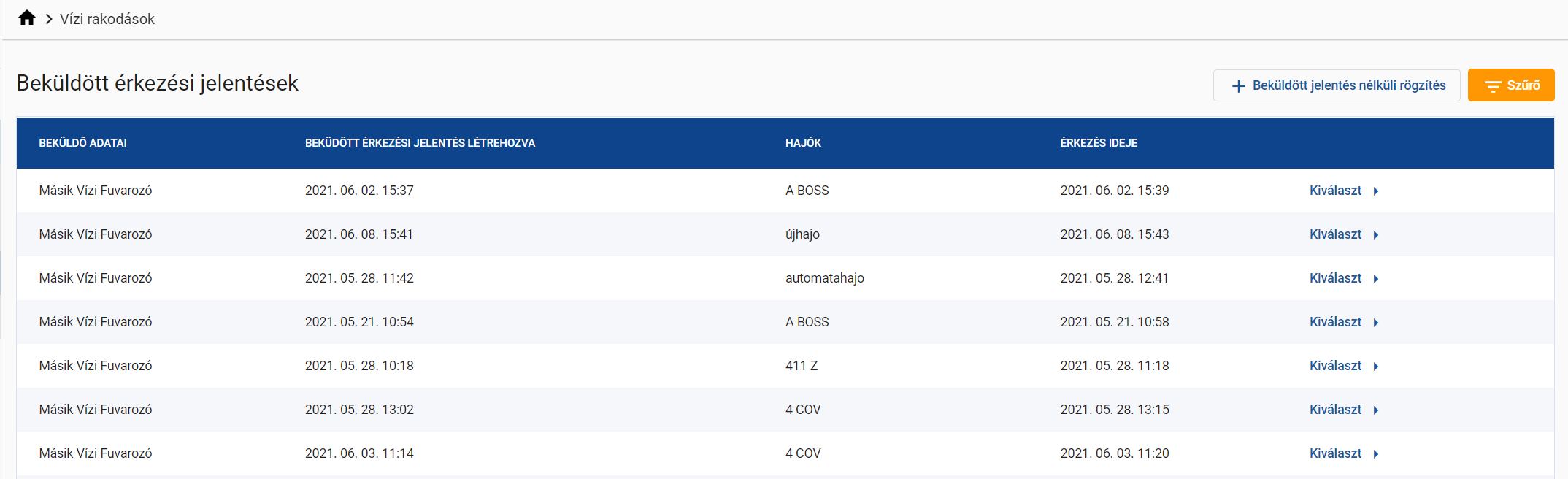Click arrow beside Kiválaszt for 4 COV 11:14
Viewport: 1568px width, 479px height.
pyautogui.click(x=1376, y=454)
